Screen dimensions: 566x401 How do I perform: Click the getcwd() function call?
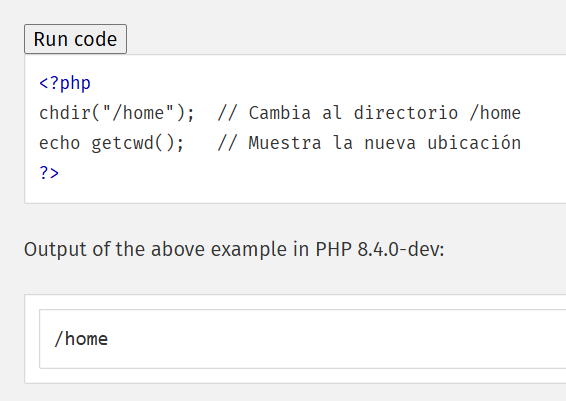[132, 143]
